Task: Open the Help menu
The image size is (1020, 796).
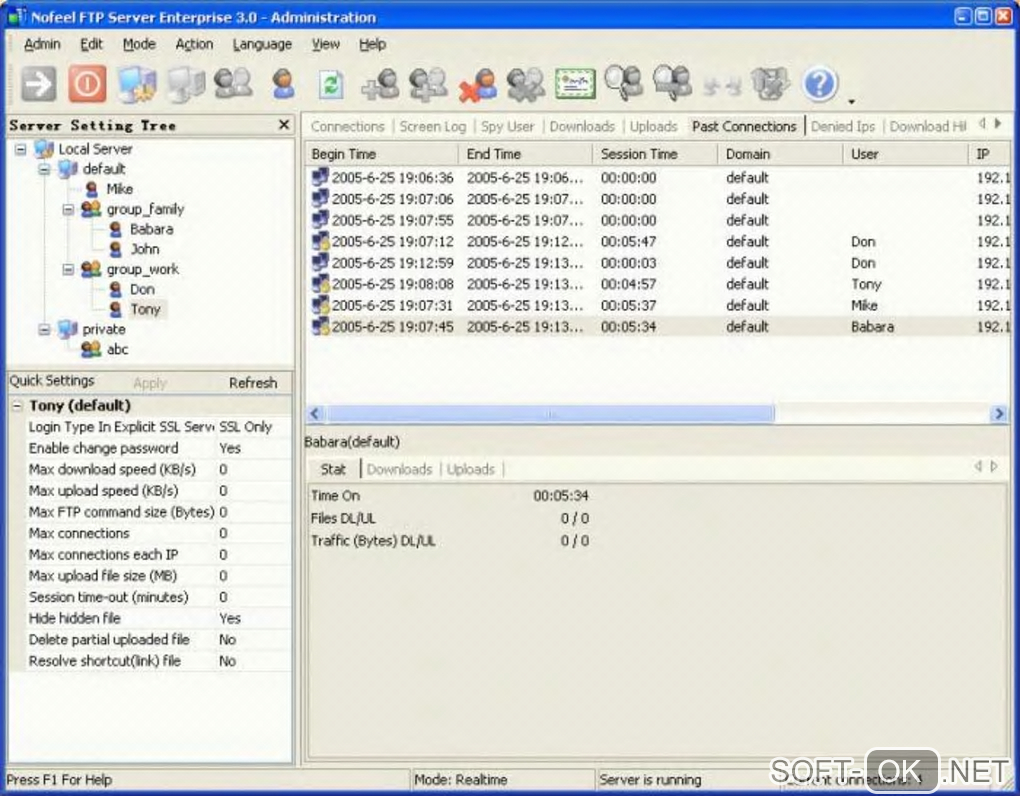Action: pyautogui.click(x=372, y=44)
